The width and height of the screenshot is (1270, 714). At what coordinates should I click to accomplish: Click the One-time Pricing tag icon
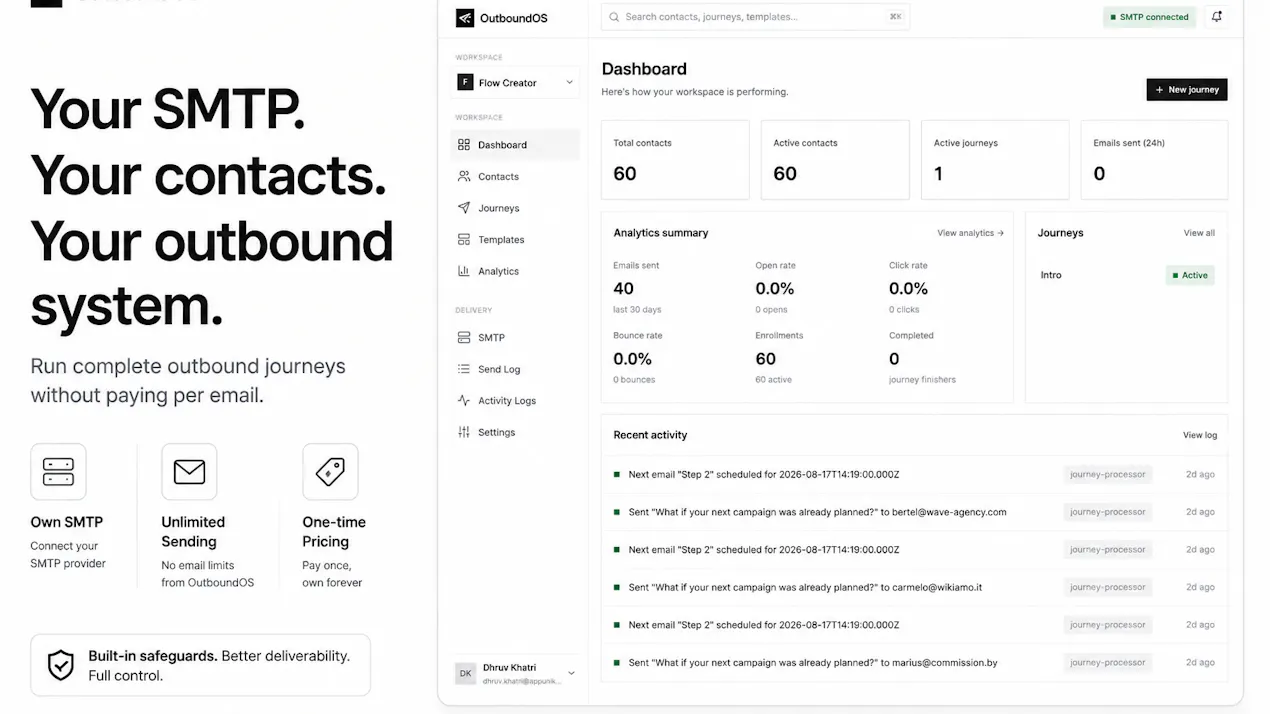tap(330, 472)
